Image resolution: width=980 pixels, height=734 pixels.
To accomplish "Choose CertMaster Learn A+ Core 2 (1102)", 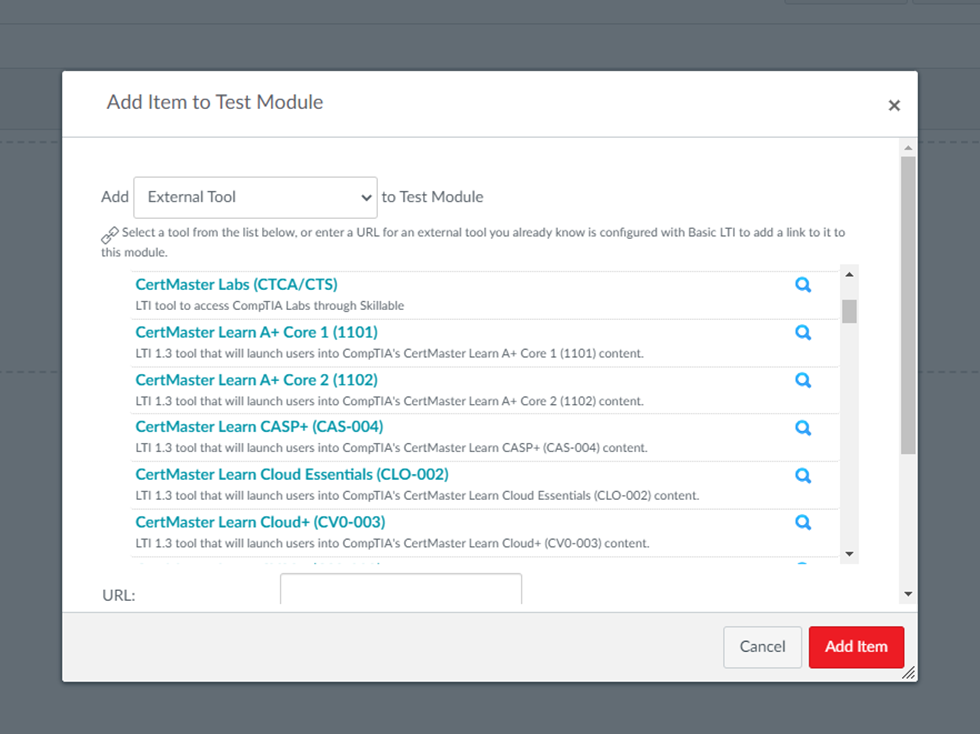I will tap(256, 380).
